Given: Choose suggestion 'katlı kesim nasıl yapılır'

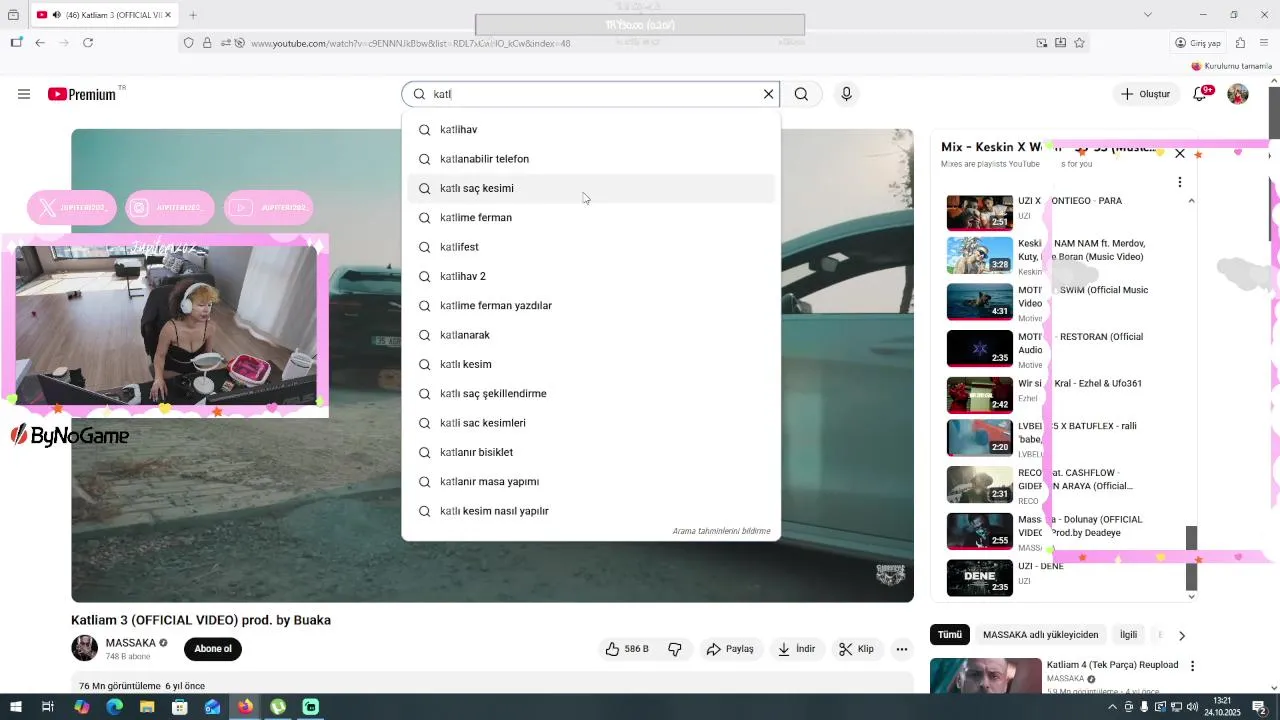Looking at the screenshot, I should pos(591,511).
